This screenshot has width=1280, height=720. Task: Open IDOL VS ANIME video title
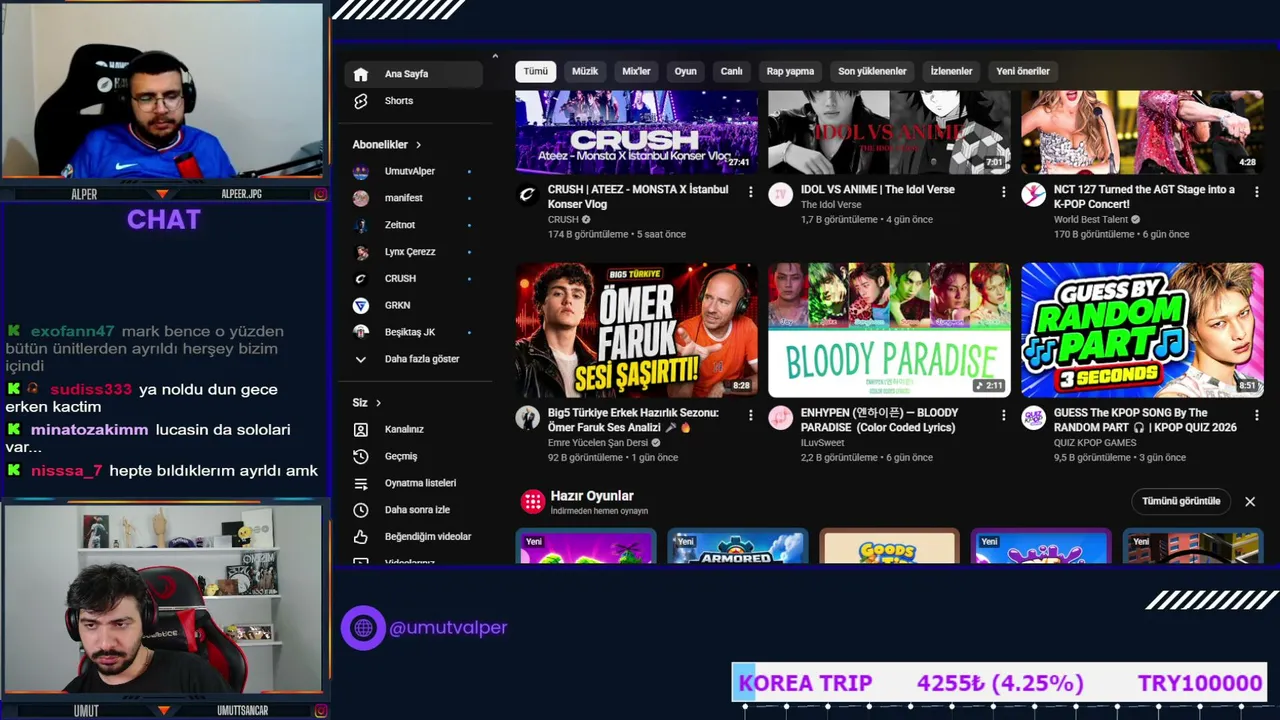click(x=878, y=190)
